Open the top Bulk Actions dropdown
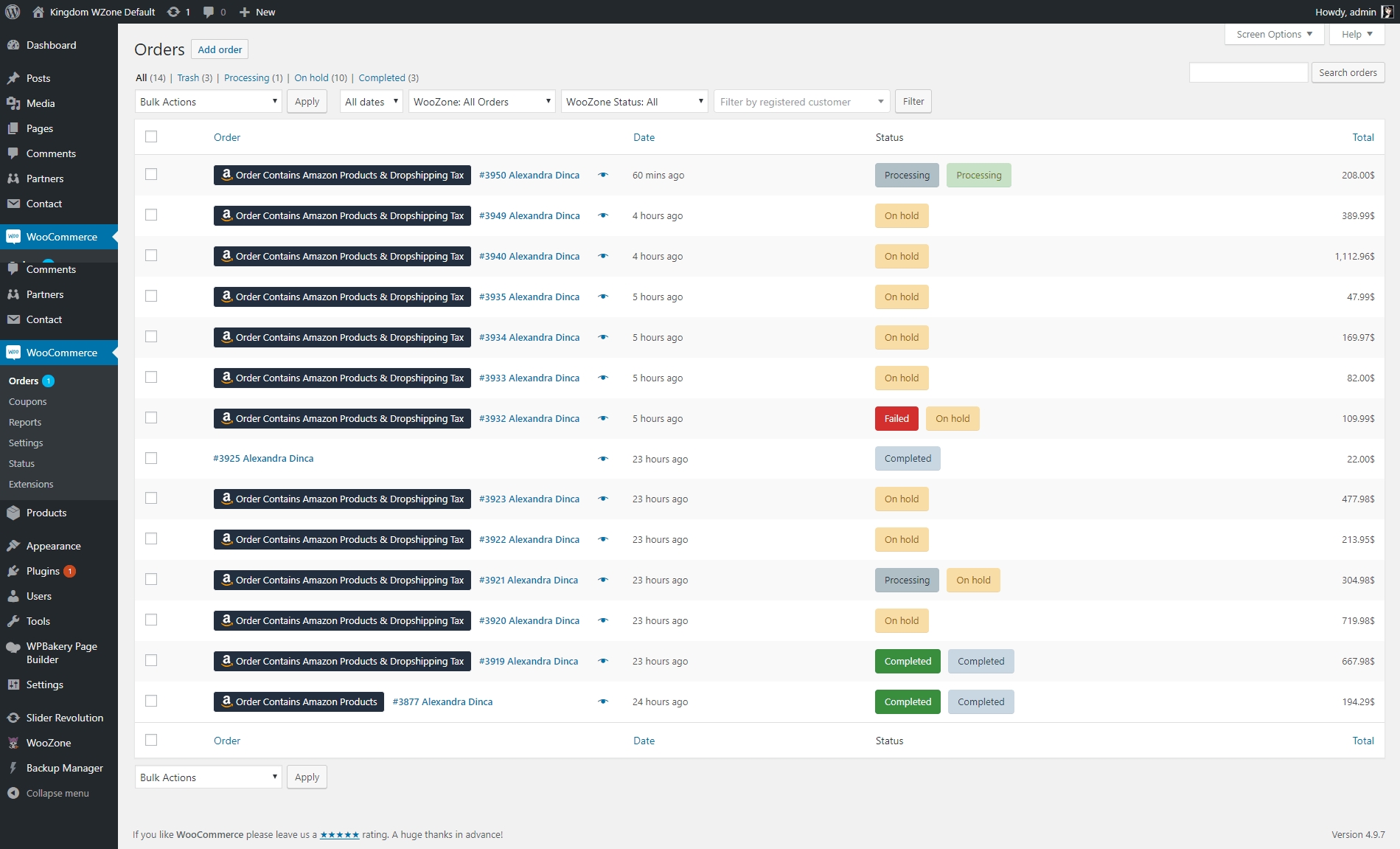Viewport: 1400px width, 849px height. coord(209,102)
